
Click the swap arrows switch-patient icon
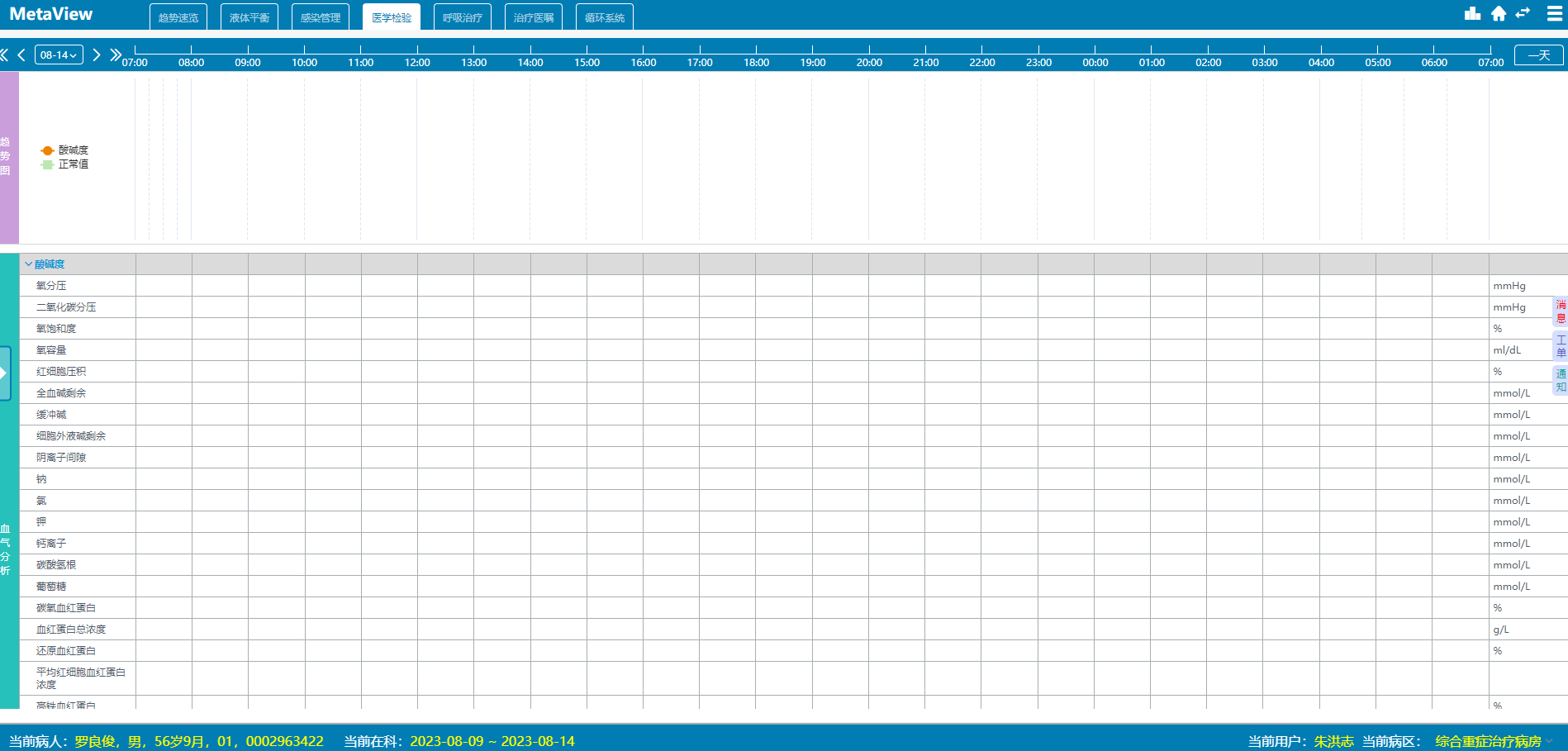tap(1523, 12)
